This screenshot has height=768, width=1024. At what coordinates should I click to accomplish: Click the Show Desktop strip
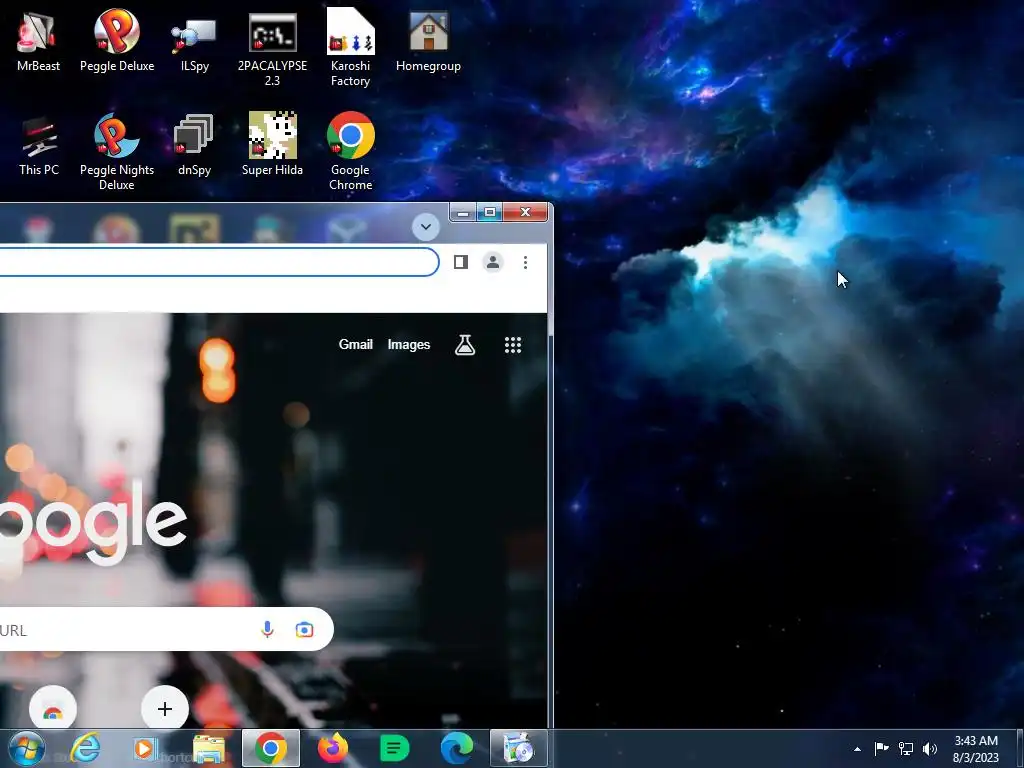[x=1019, y=748]
